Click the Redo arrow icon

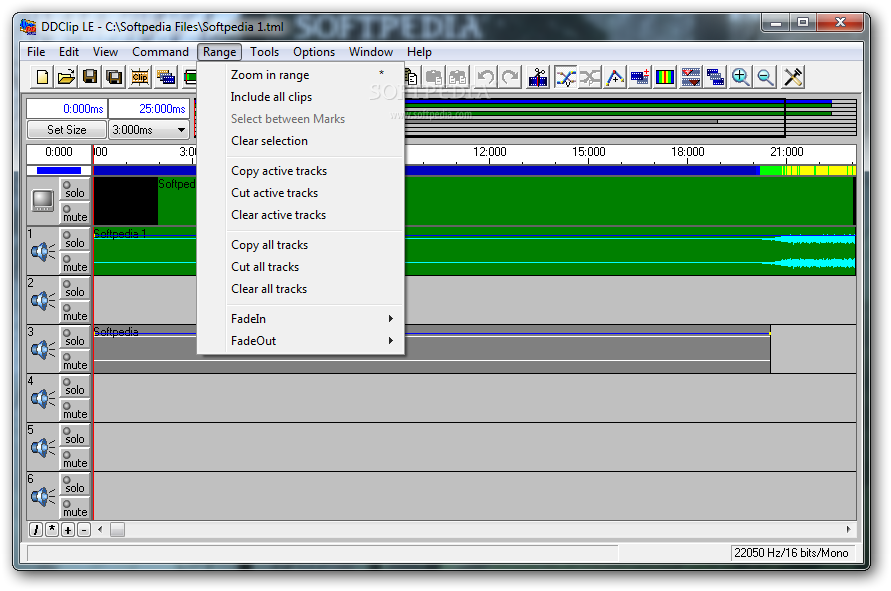510,77
